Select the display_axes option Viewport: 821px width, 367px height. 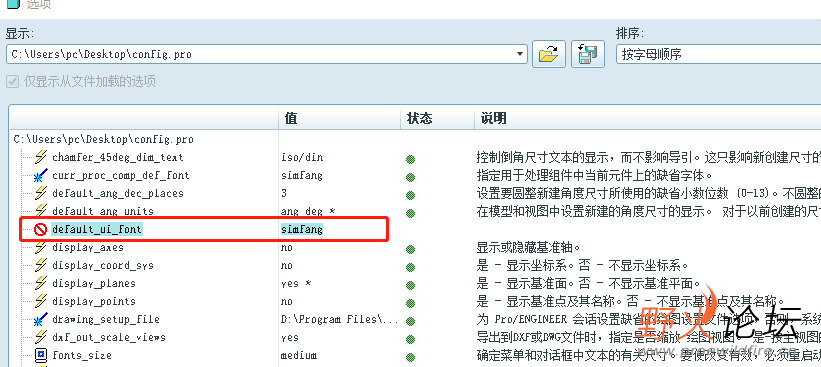[88, 247]
